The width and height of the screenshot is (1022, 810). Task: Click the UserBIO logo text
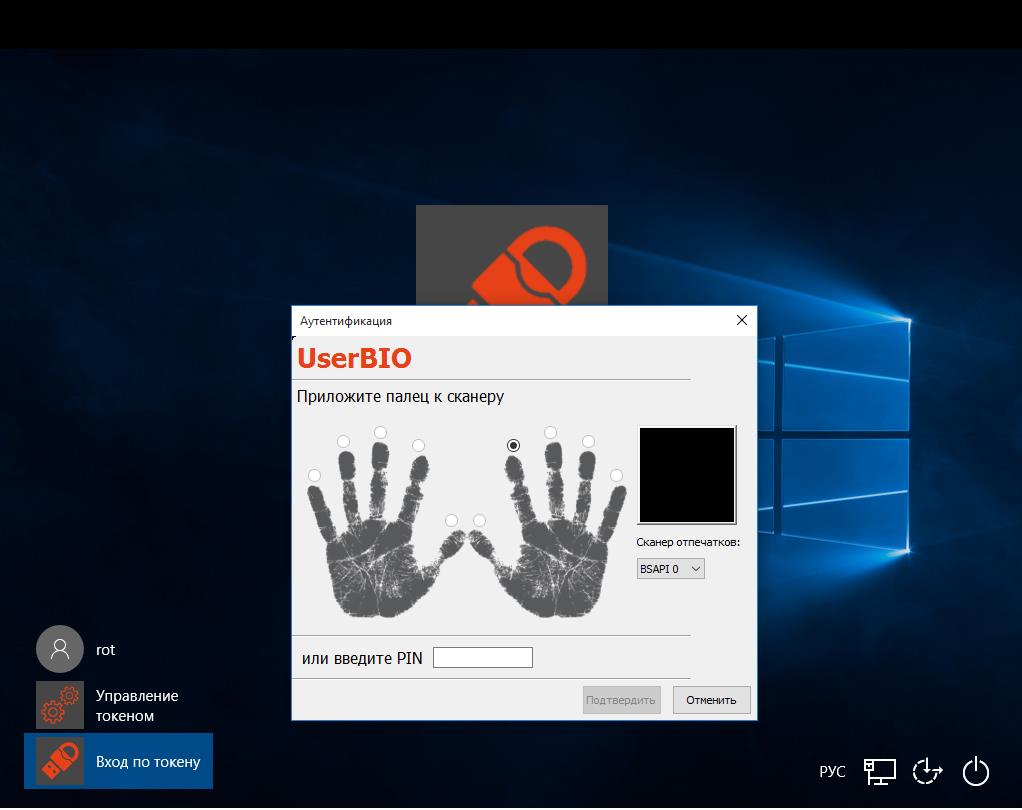(355, 358)
